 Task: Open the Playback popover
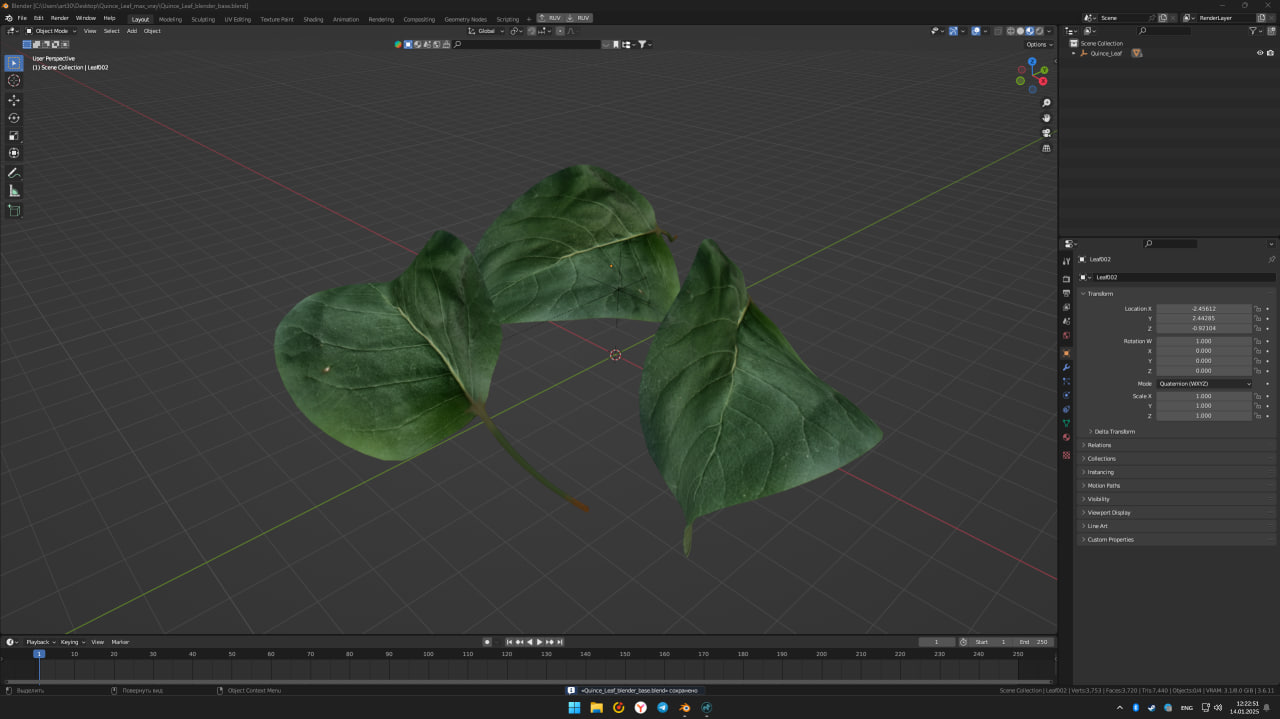point(39,642)
